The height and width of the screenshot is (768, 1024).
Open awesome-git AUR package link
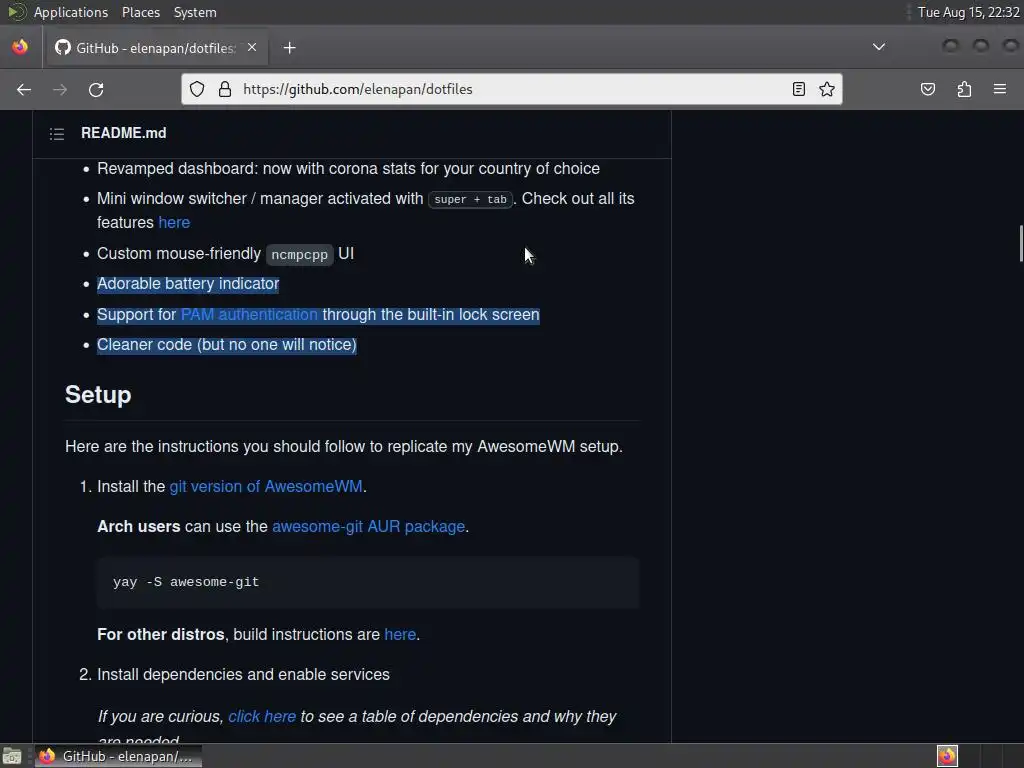[x=368, y=526]
